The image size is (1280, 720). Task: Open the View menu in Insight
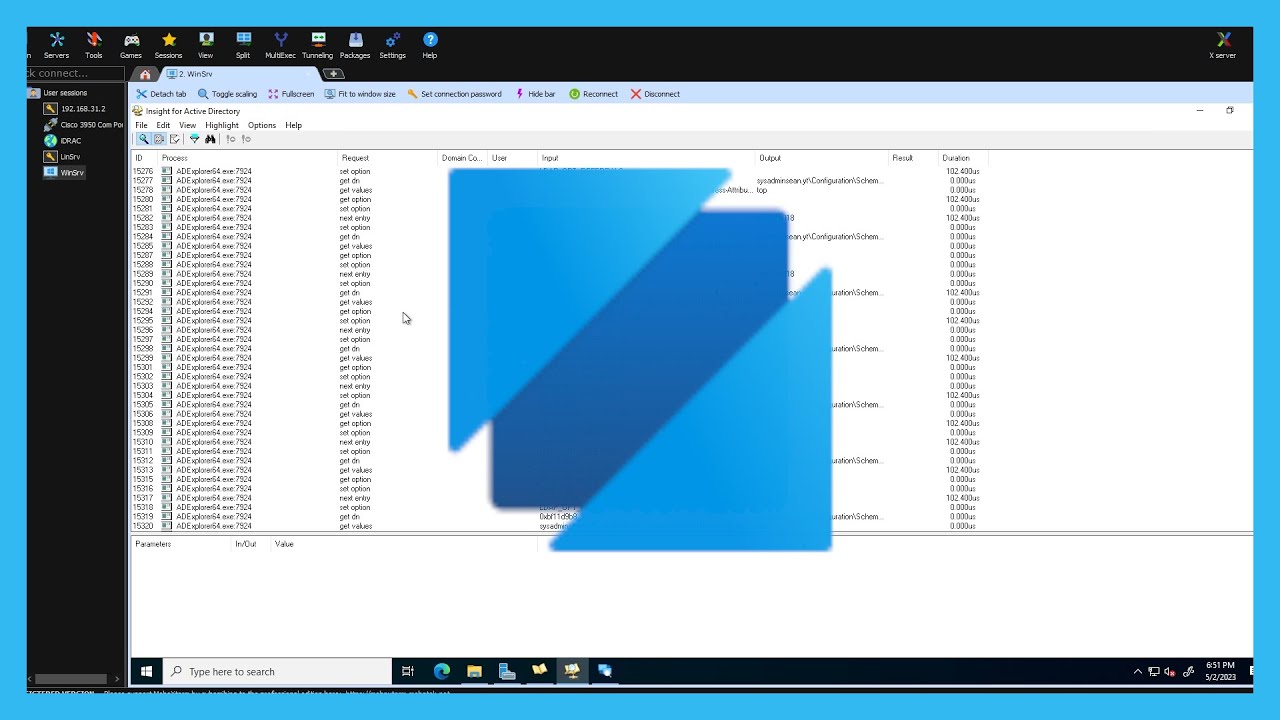(x=187, y=125)
